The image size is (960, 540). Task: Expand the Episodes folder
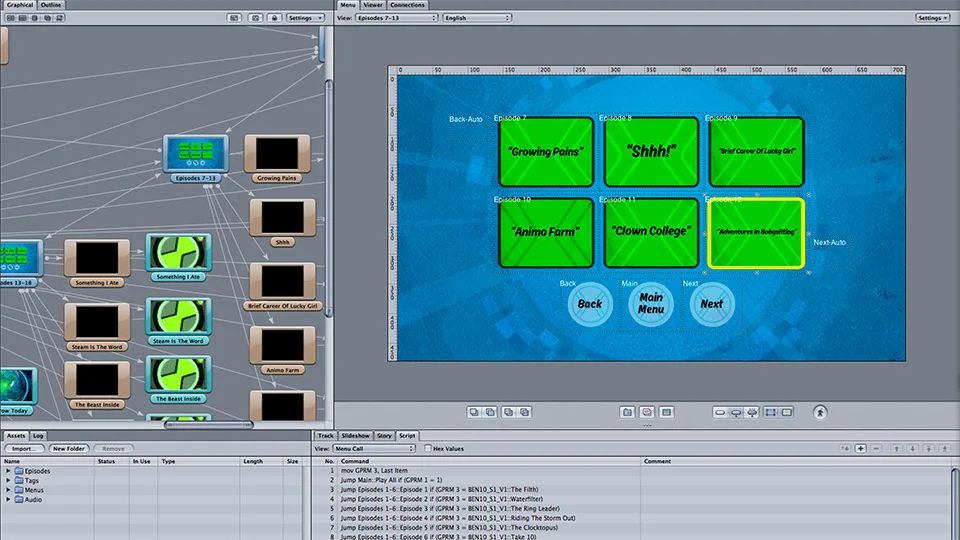[9, 471]
